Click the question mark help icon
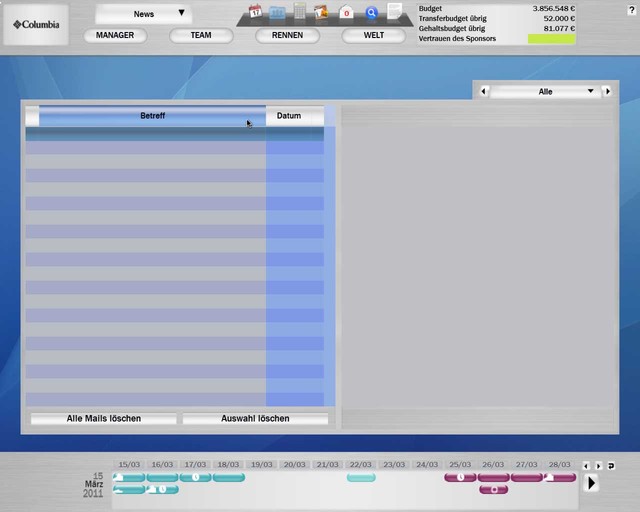 click(631, 9)
